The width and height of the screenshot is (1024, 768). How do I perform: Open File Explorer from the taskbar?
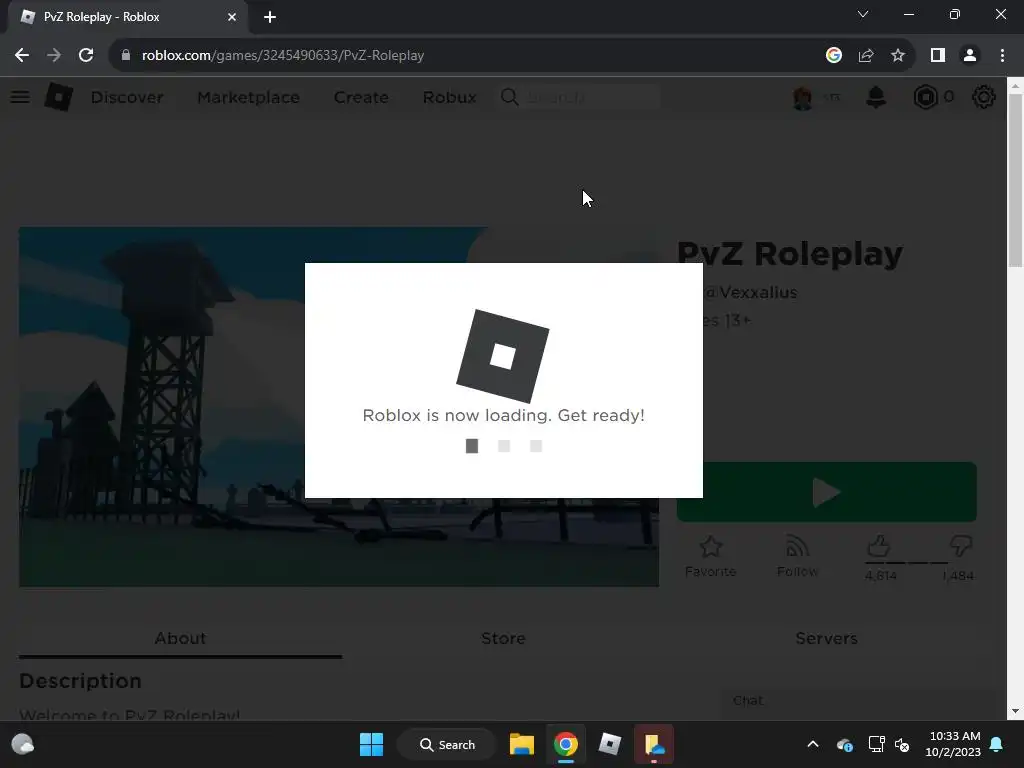coord(522,744)
